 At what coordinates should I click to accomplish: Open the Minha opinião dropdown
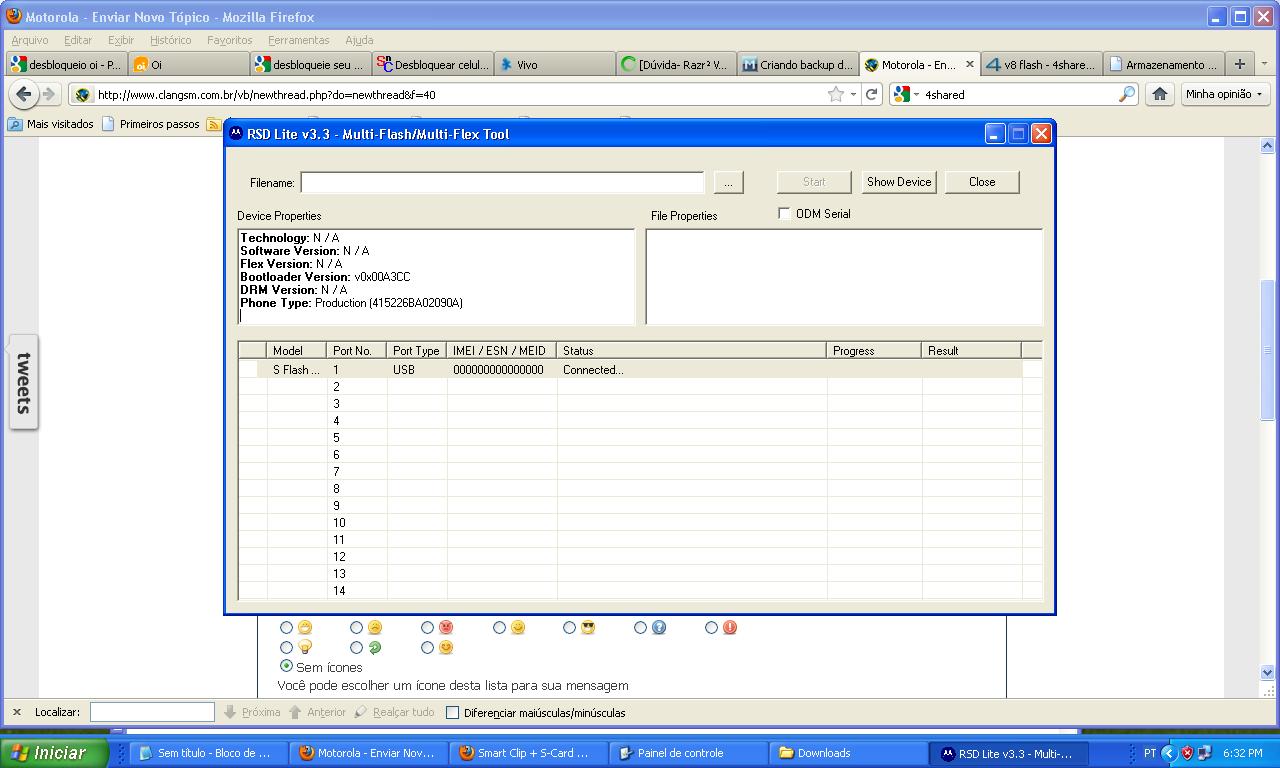pyautogui.click(x=1225, y=94)
